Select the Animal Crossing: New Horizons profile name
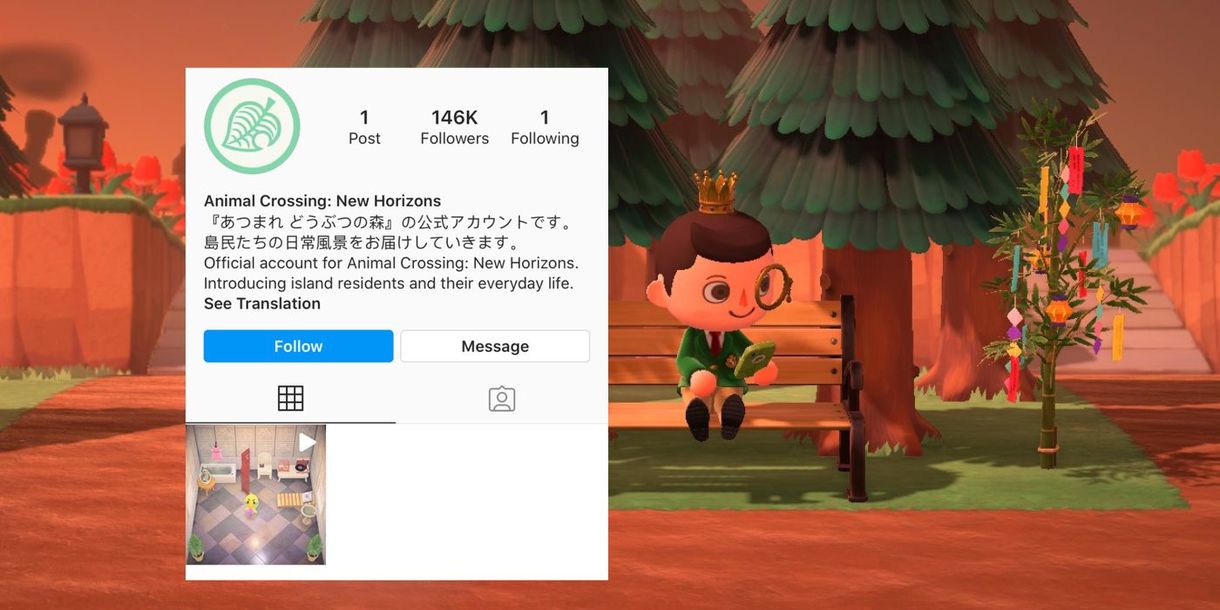The image size is (1220, 610). (322, 201)
